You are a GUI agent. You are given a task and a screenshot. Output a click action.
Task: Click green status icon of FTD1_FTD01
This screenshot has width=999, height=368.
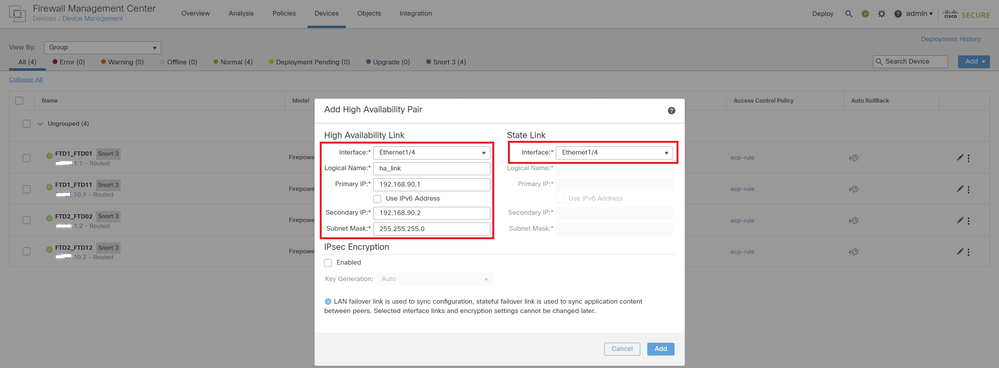[x=49, y=155]
